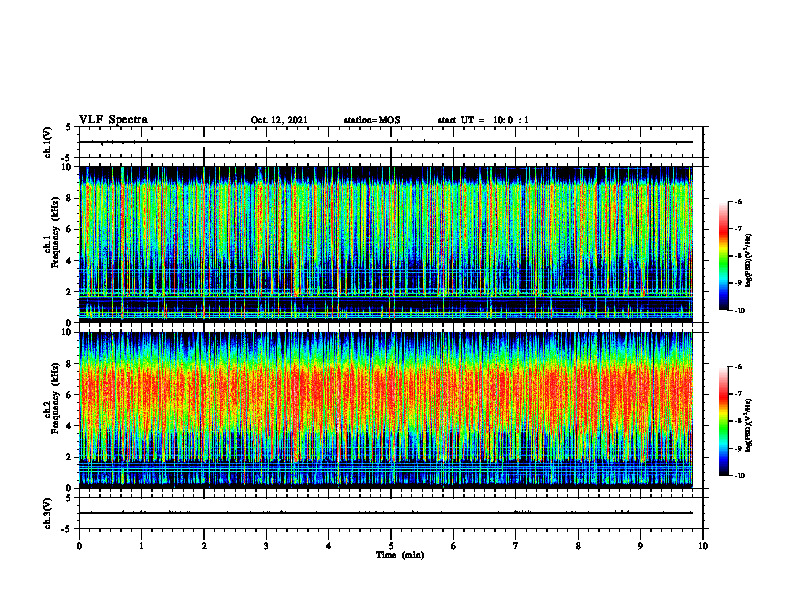Click the "start UT = 10: 0 : 1" text

click(483, 120)
